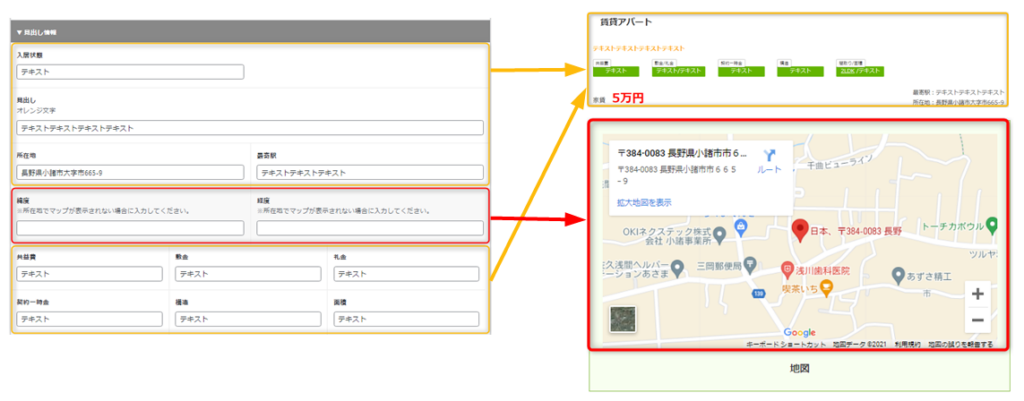The height and width of the screenshot is (401, 1024).
Task: Click the 入居状態 text field
Action: (x=130, y=72)
